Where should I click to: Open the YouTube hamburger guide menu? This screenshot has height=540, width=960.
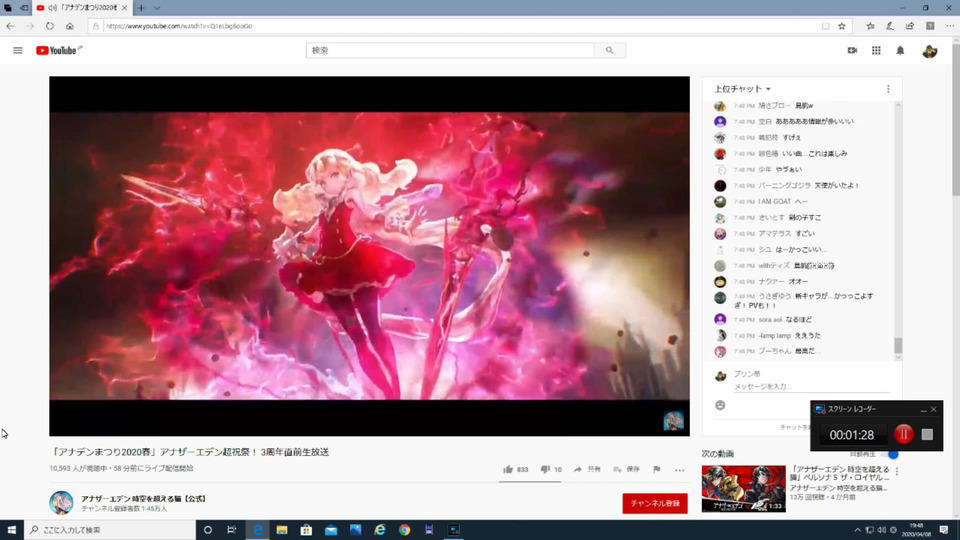[x=18, y=50]
